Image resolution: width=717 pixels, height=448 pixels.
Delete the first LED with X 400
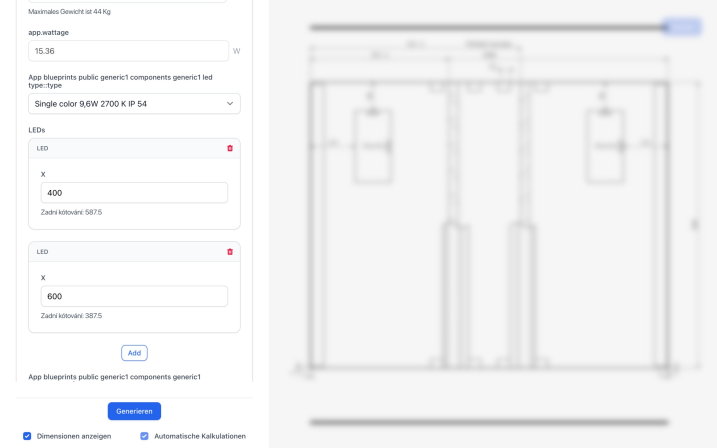tap(230, 148)
